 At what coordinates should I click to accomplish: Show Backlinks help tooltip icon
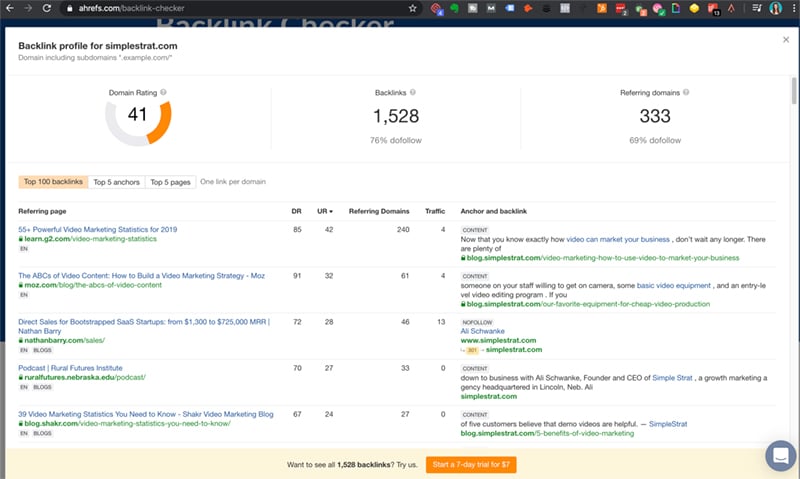pyautogui.click(x=413, y=92)
